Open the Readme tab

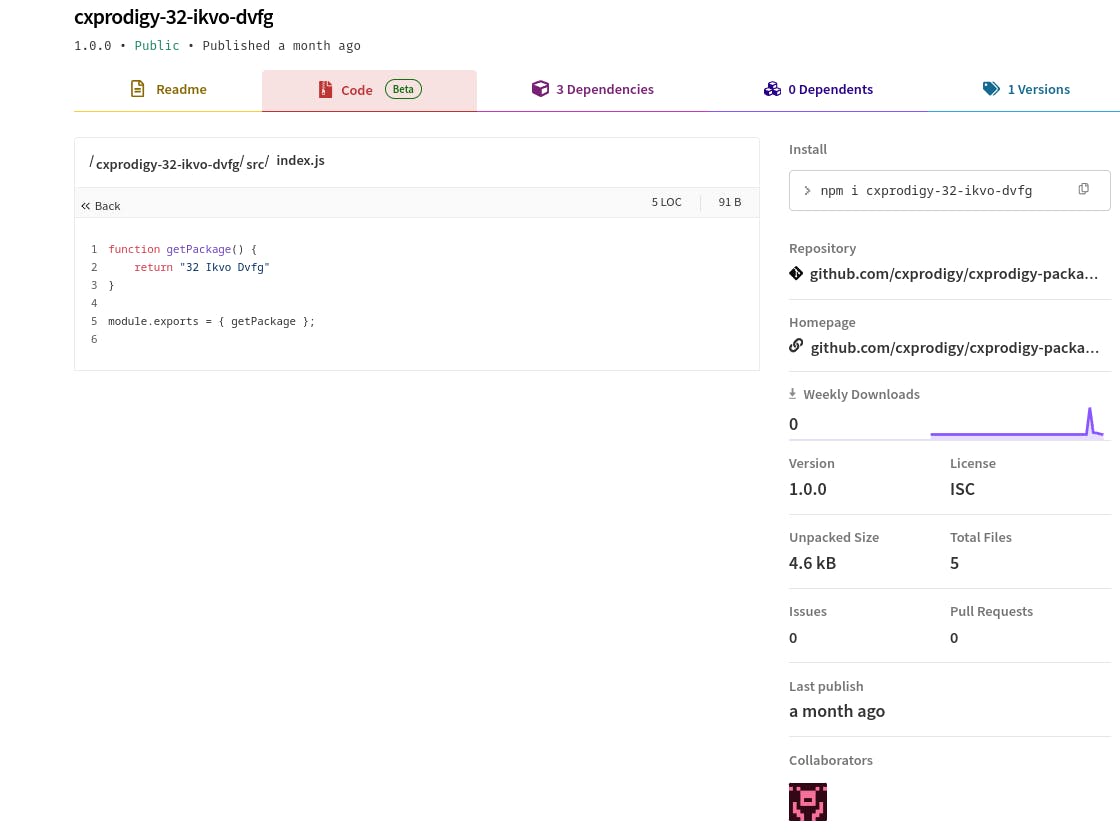[x=181, y=89]
